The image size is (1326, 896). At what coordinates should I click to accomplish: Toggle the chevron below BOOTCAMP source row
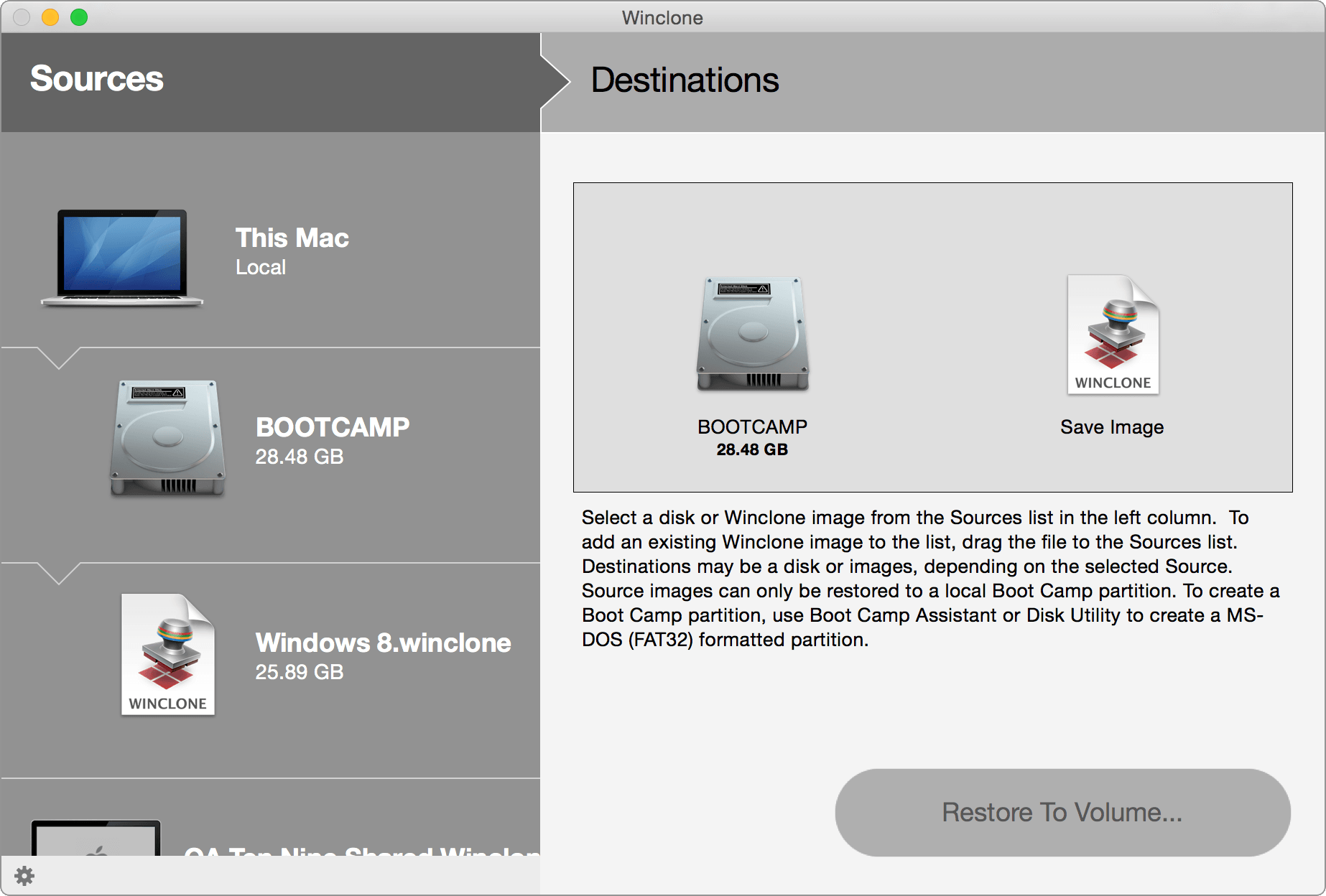click(x=59, y=573)
